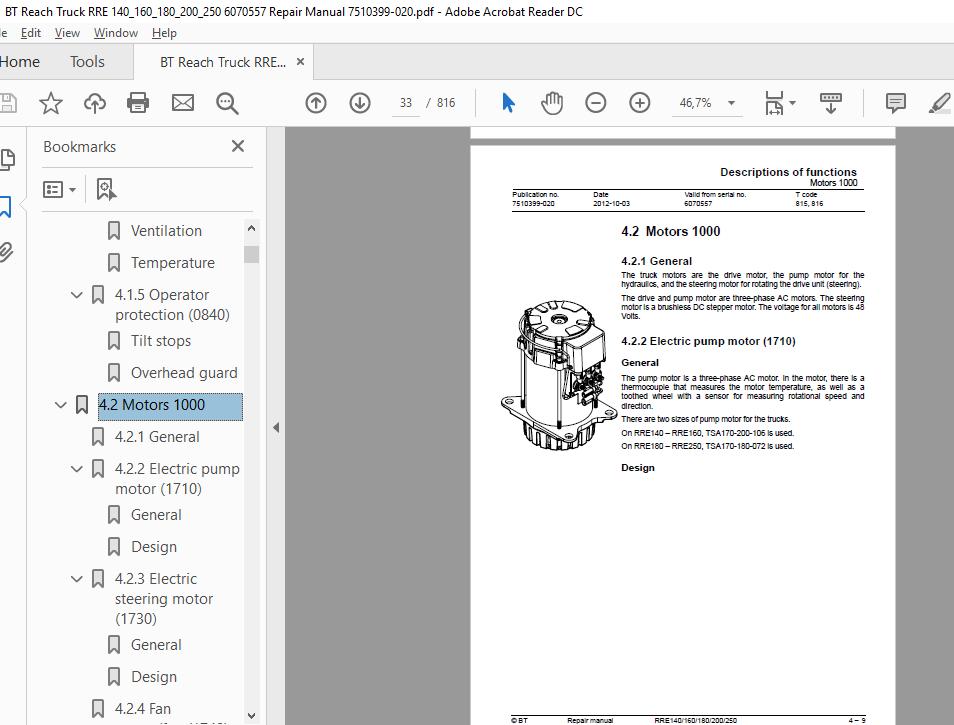Collapse 4.2.3 Electric steering motor bookmark
The image size is (954, 725).
tap(77, 579)
